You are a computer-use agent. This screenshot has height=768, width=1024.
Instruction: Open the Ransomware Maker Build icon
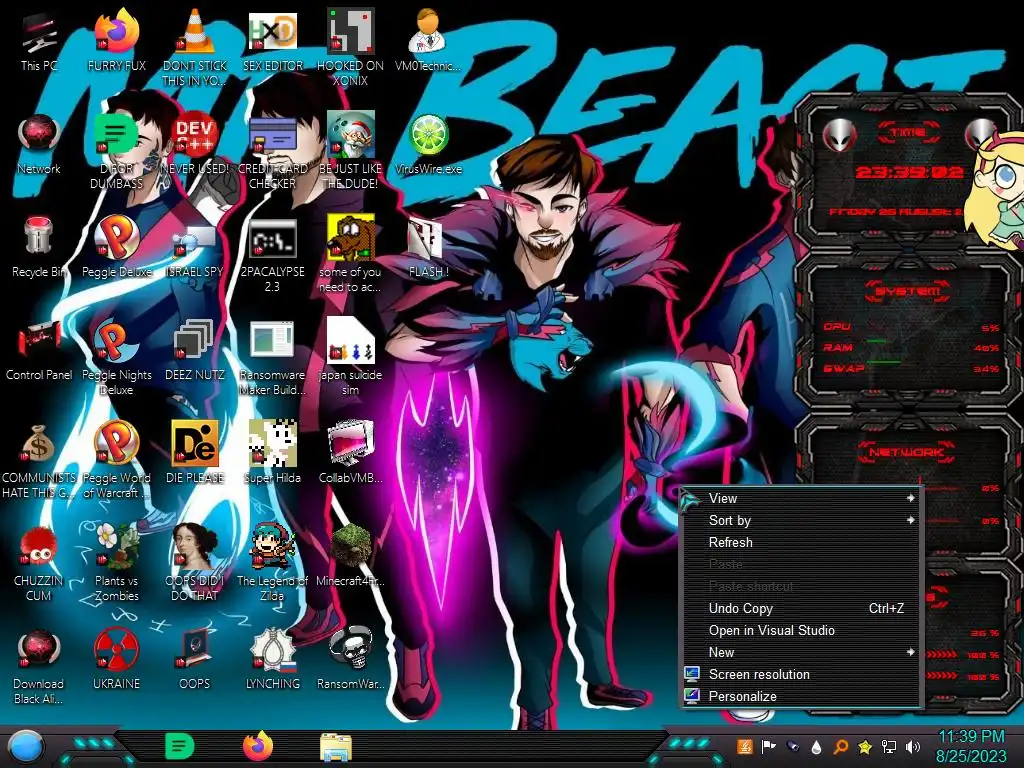(x=273, y=357)
